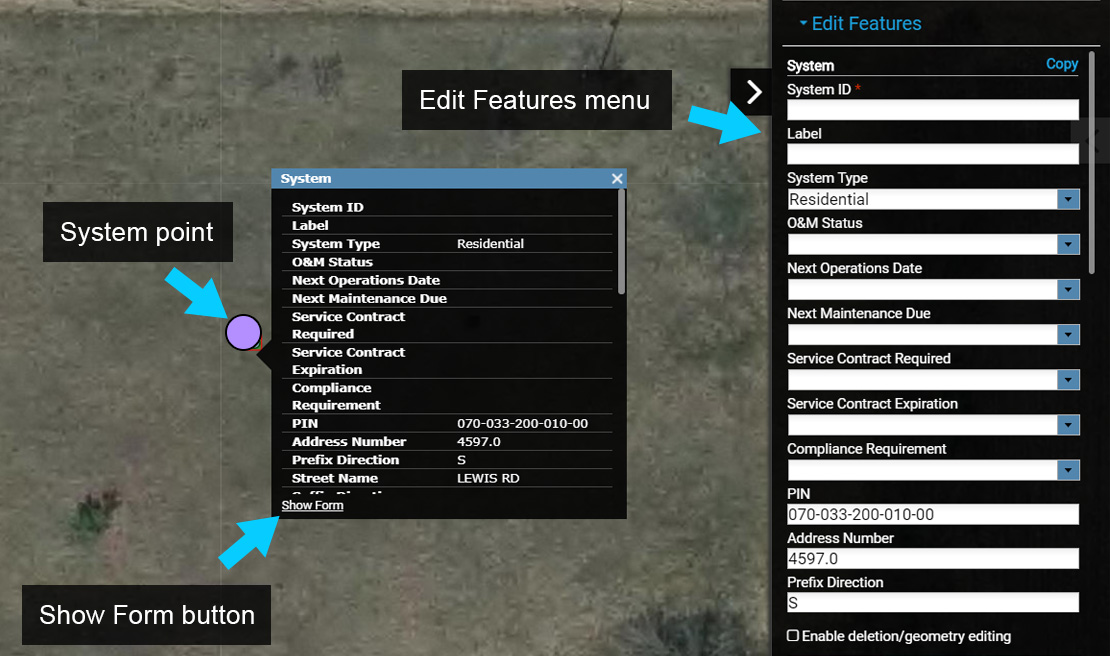Click the purple System point on map
The image size is (1110, 656).
(243, 332)
